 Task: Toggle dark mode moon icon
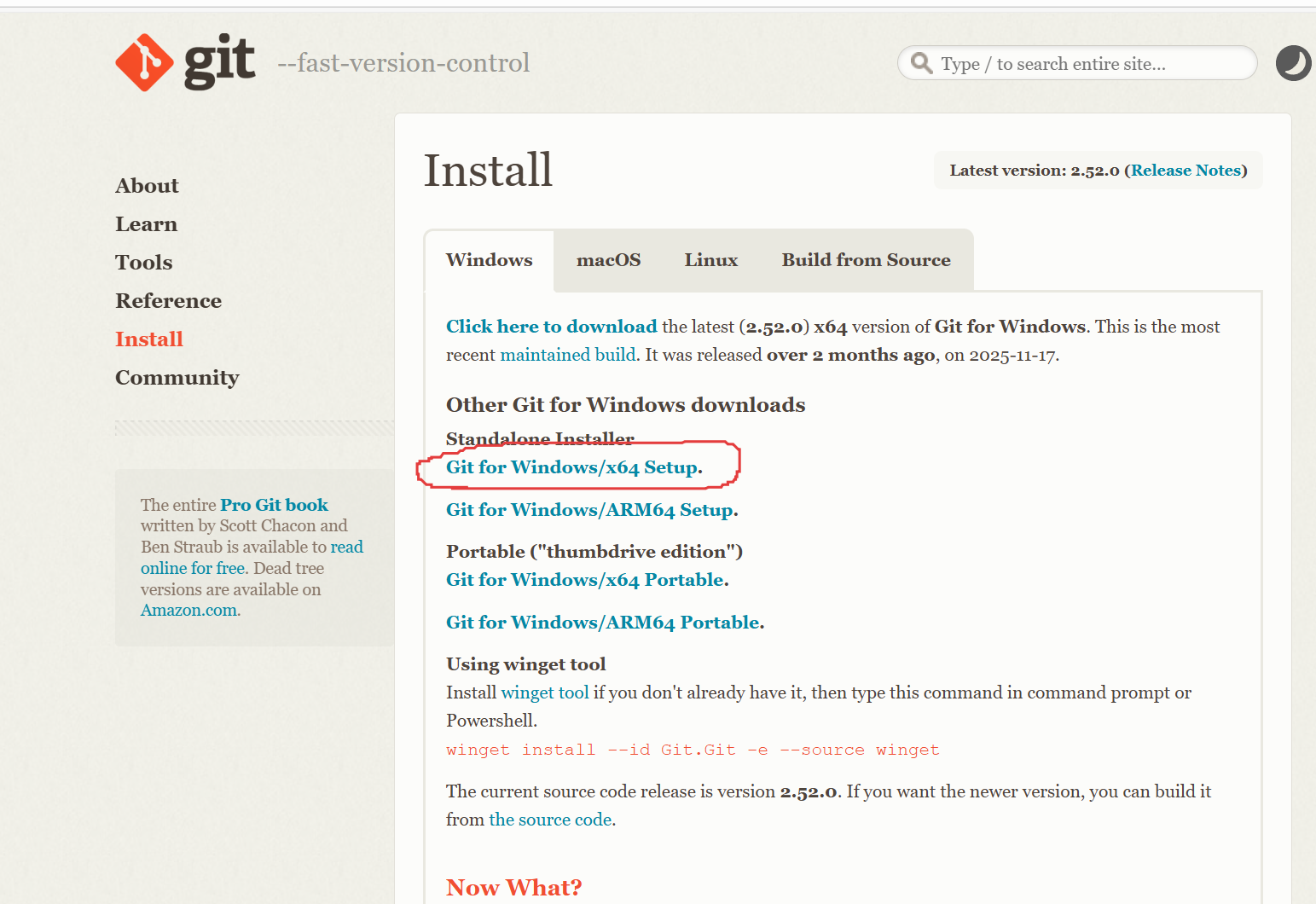tap(1293, 63)
